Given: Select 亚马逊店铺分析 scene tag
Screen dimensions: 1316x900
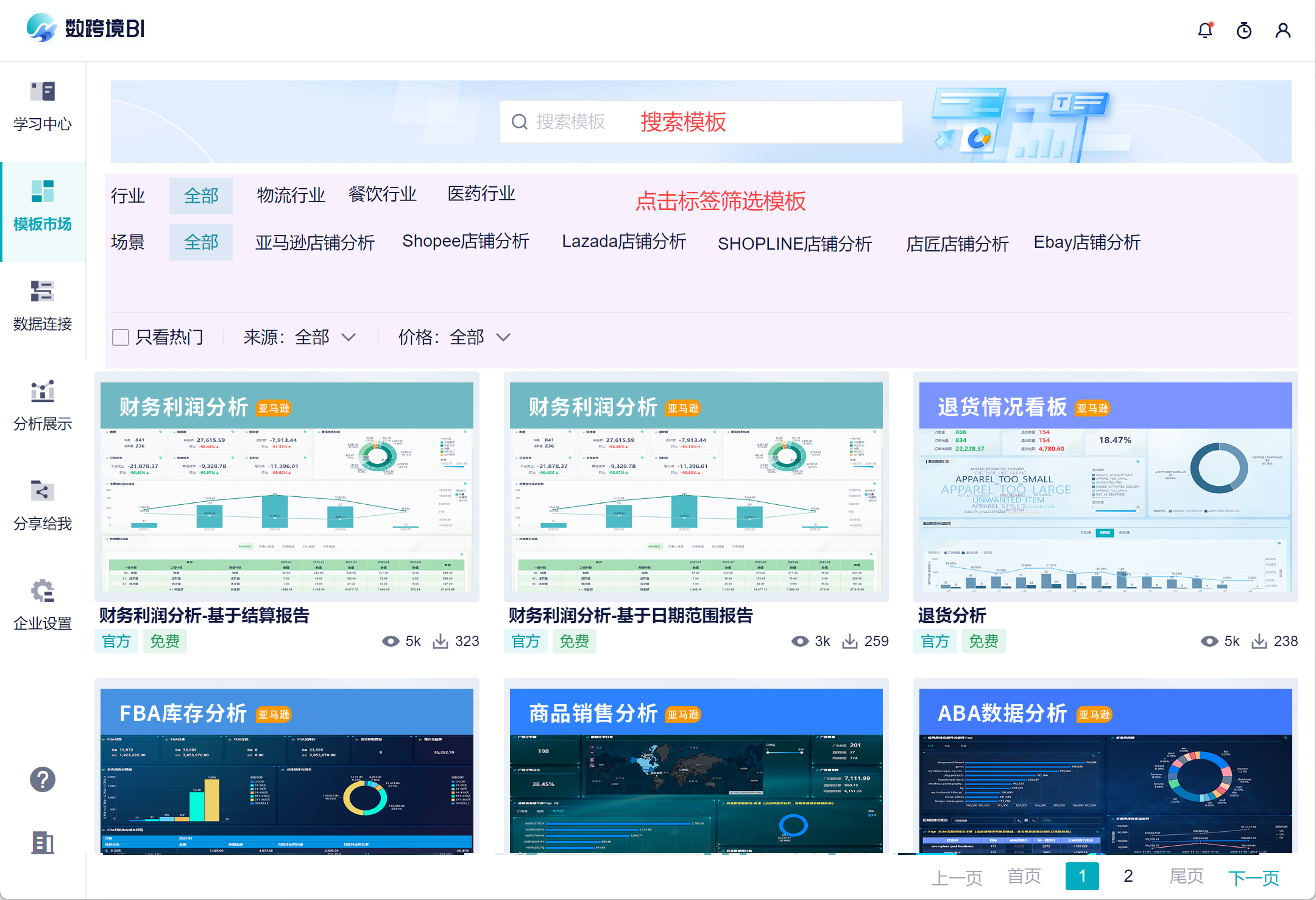Looking at the screenshot, I should point(314,242).
